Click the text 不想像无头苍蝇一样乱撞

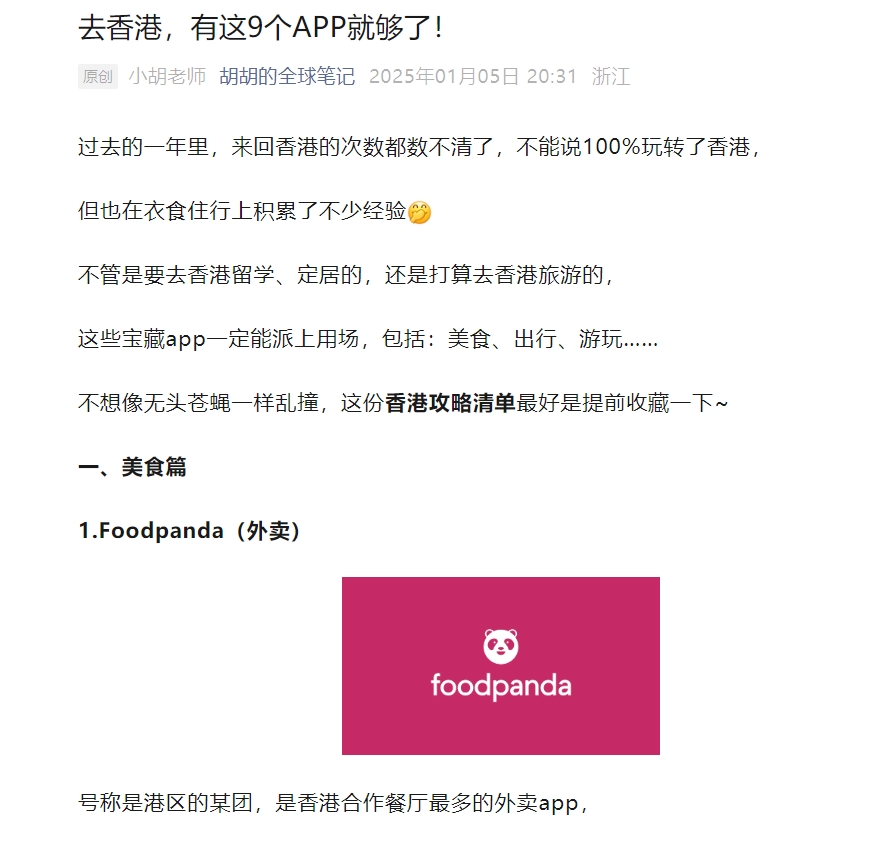pos(199,403)
